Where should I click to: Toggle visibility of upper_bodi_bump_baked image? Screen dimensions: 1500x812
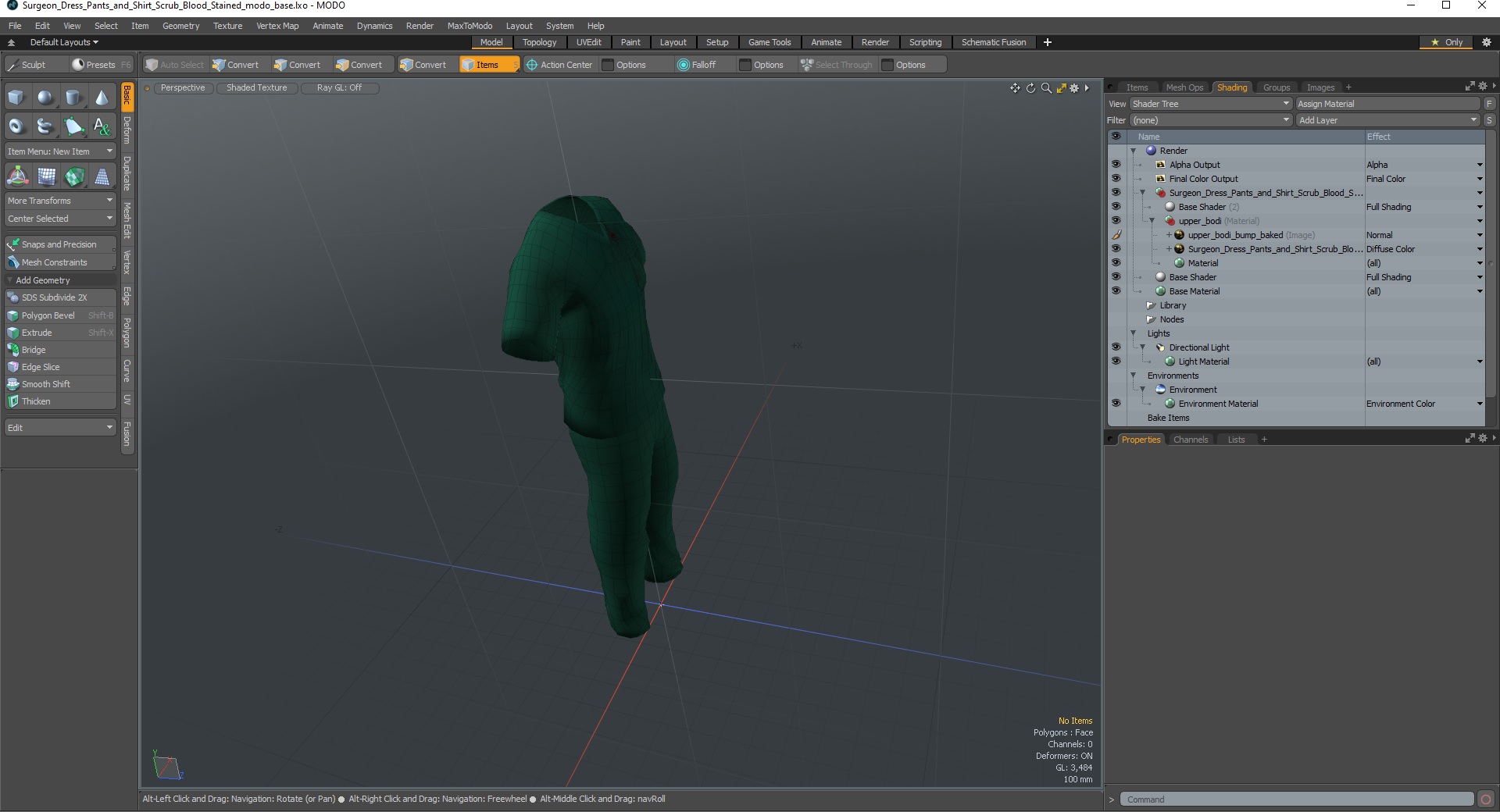[1116, 235]
